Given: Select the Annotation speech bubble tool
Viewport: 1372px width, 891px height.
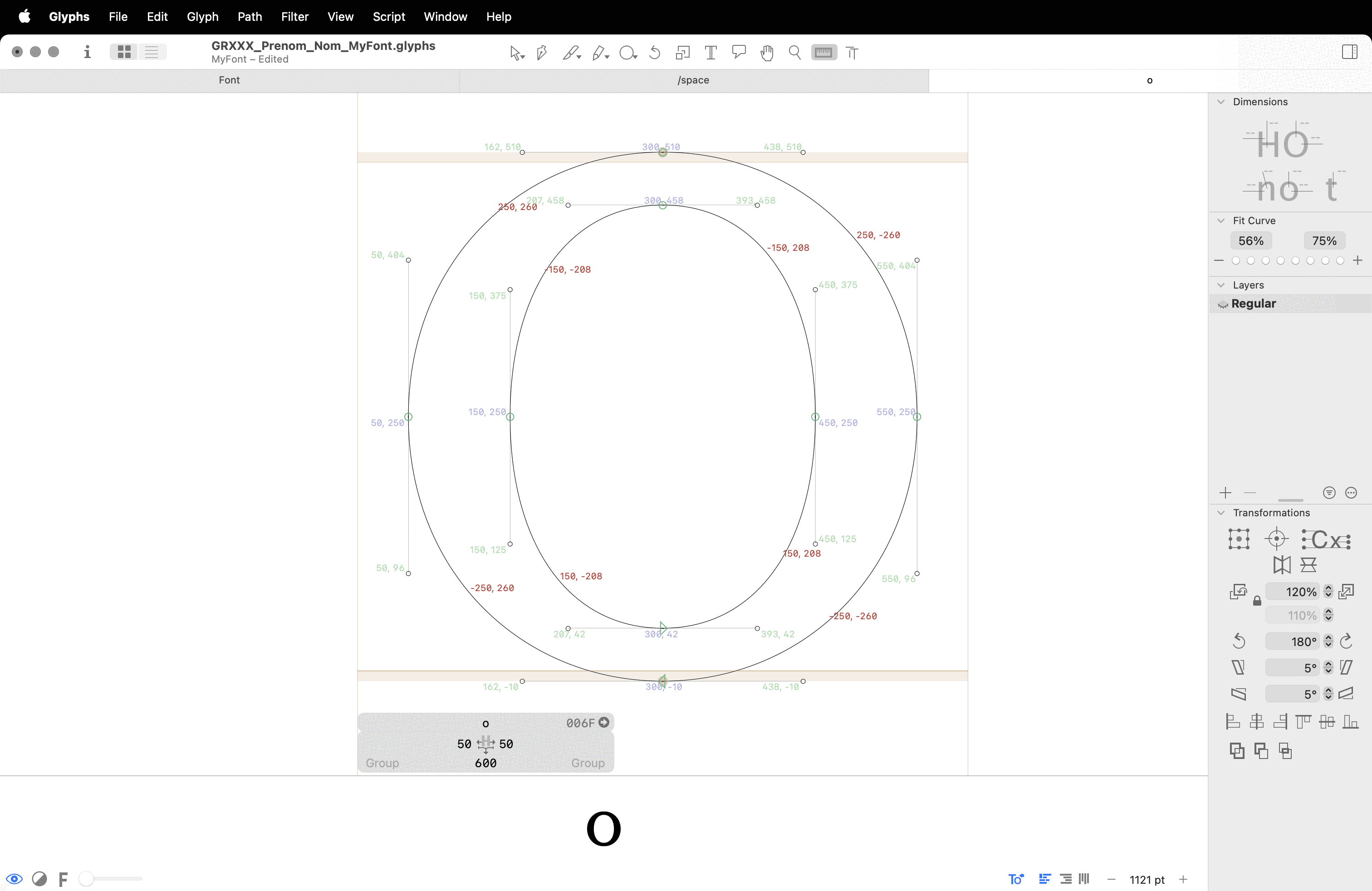Looking at the screenshot, I should pos(739,53).
